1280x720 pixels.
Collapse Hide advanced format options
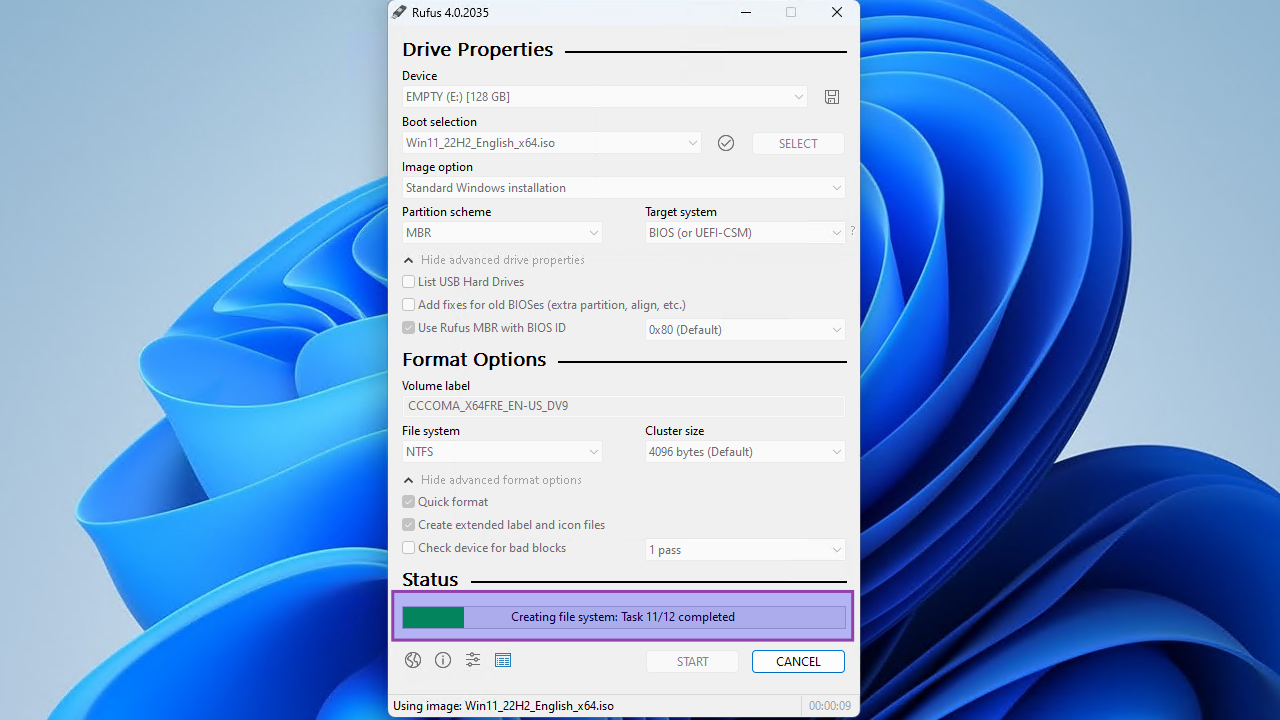(492, 480)
